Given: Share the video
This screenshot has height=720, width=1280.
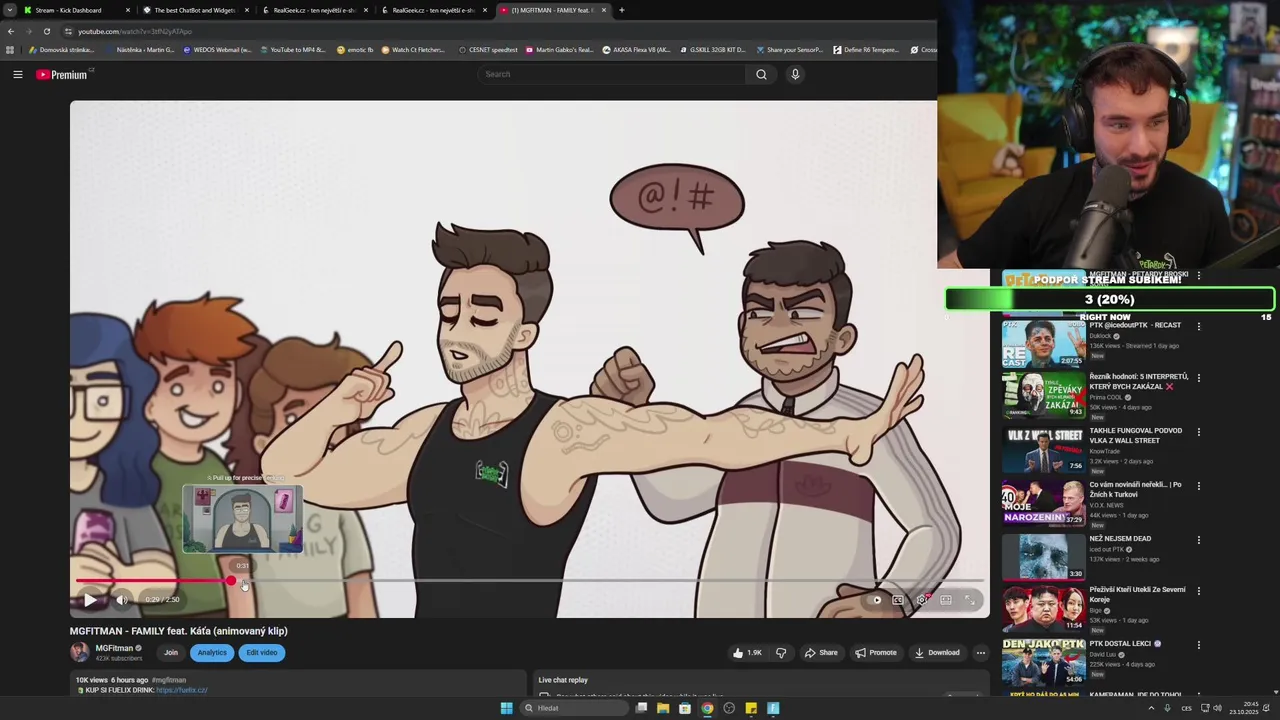Looking at the screenshot, I should point(821,653).
